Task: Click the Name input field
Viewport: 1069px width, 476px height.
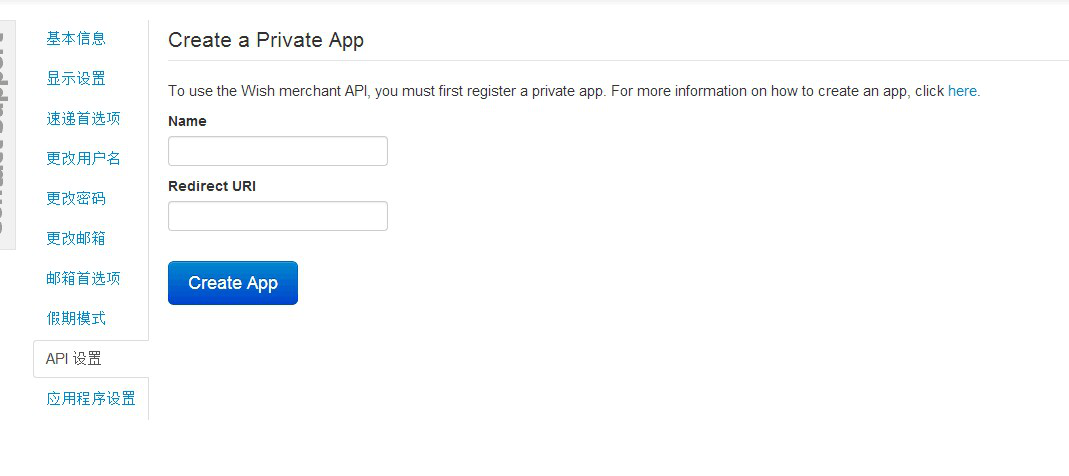Action: [278, 151]
